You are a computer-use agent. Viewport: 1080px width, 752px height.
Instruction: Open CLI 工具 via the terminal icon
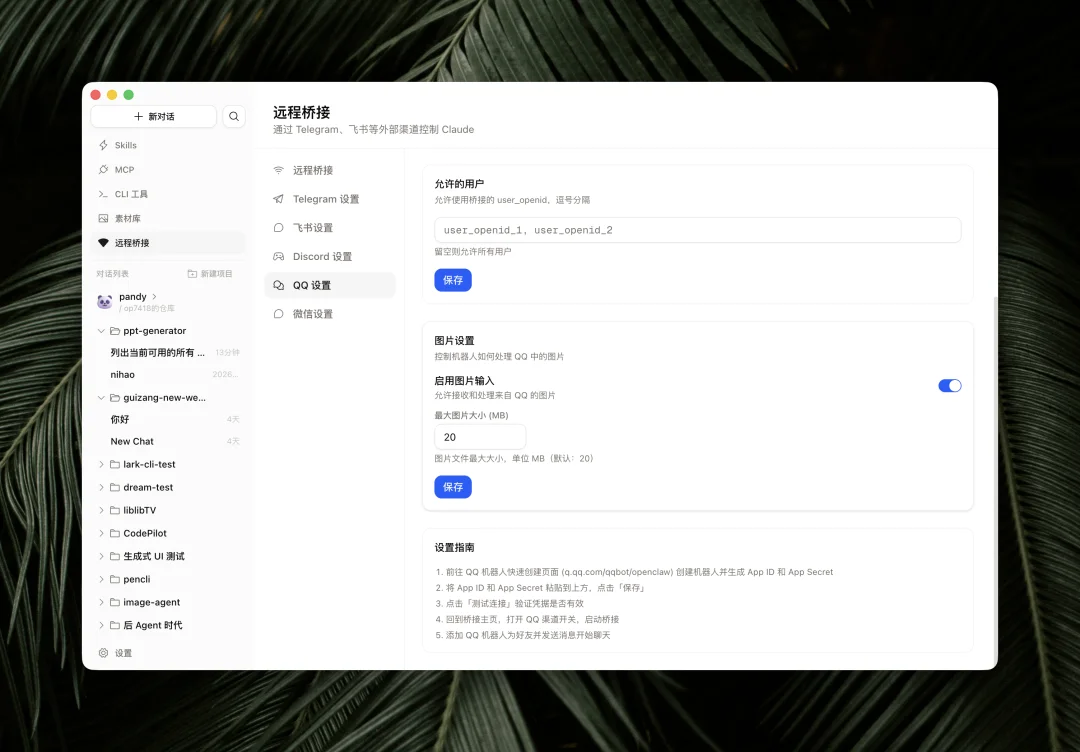coord(102,193)
